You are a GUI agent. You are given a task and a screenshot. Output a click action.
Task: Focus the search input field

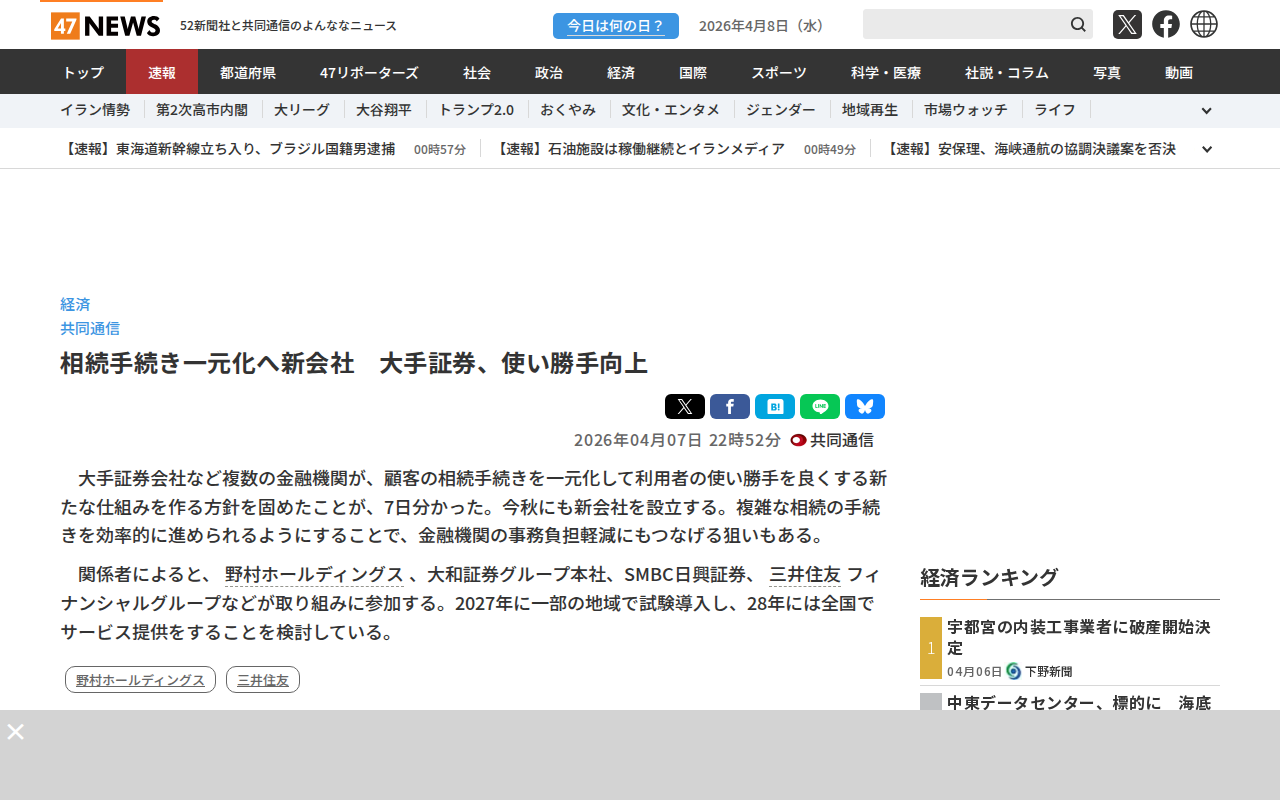(965, 24)
